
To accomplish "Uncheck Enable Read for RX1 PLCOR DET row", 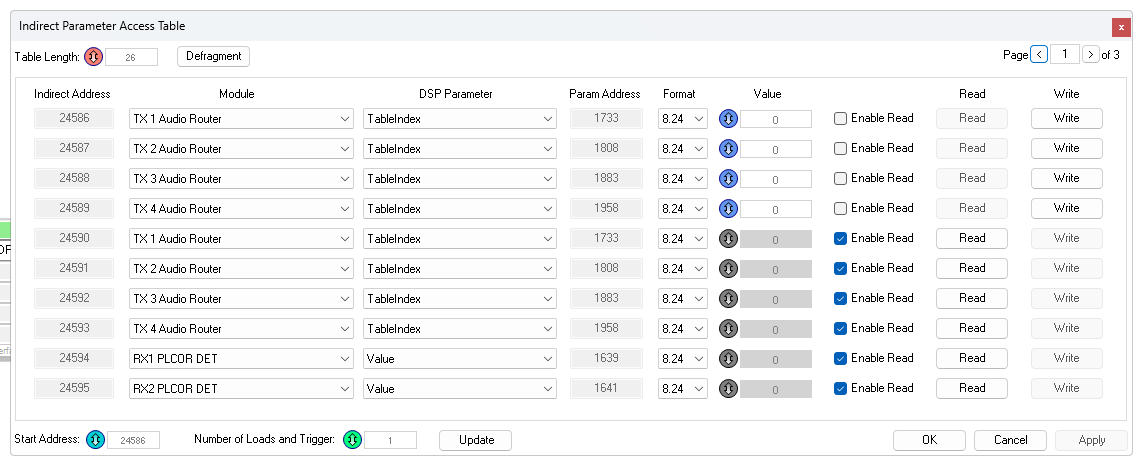I will click(840, 358).
